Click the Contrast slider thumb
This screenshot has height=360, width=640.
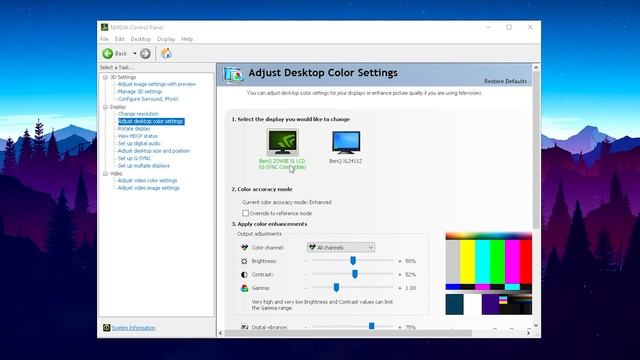pyautogui.click(x=355, y=274)
